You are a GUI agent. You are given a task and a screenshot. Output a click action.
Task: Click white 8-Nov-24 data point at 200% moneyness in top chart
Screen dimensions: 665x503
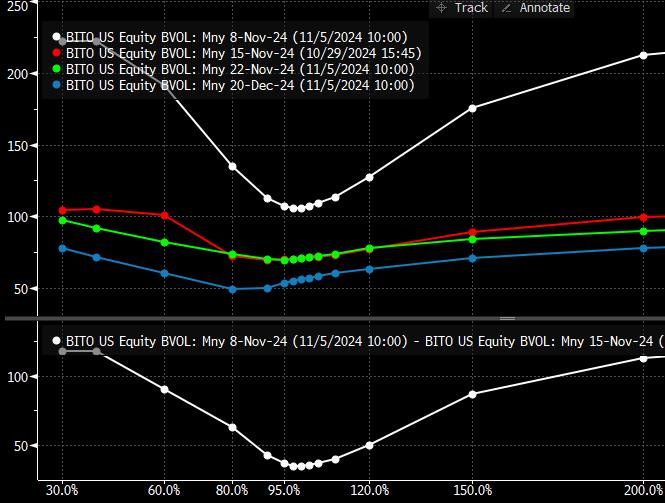(x=643, y=56)
